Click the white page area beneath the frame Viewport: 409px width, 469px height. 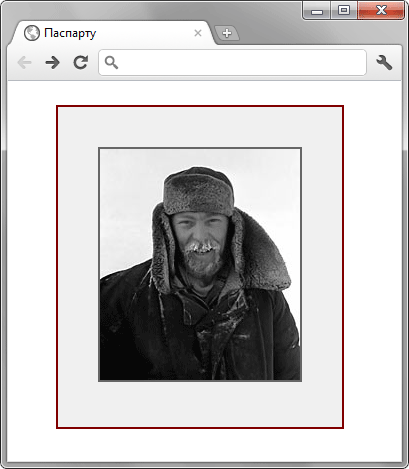click(x=200, y=445)
